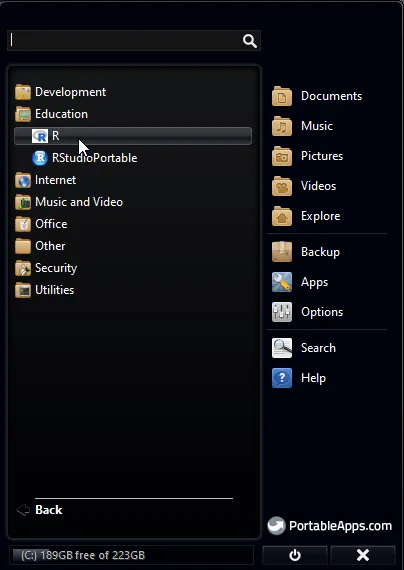Visit the PortableApps.com logo link

tap(330, 526)
